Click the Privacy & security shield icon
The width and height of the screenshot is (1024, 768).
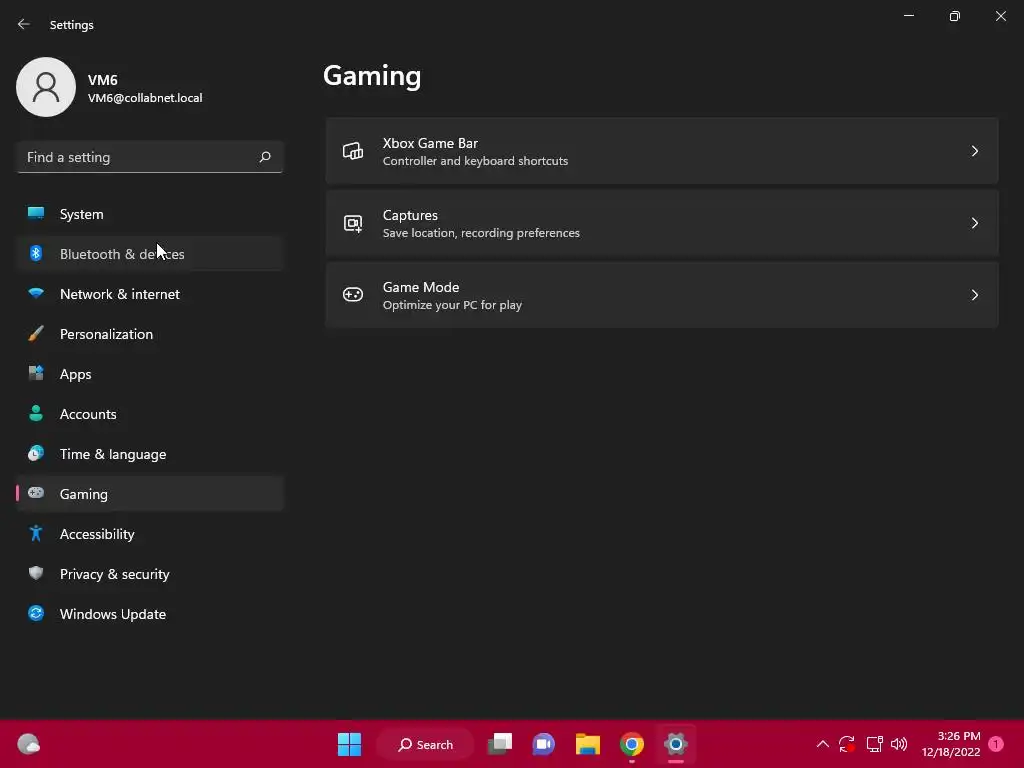pos(36,573)
